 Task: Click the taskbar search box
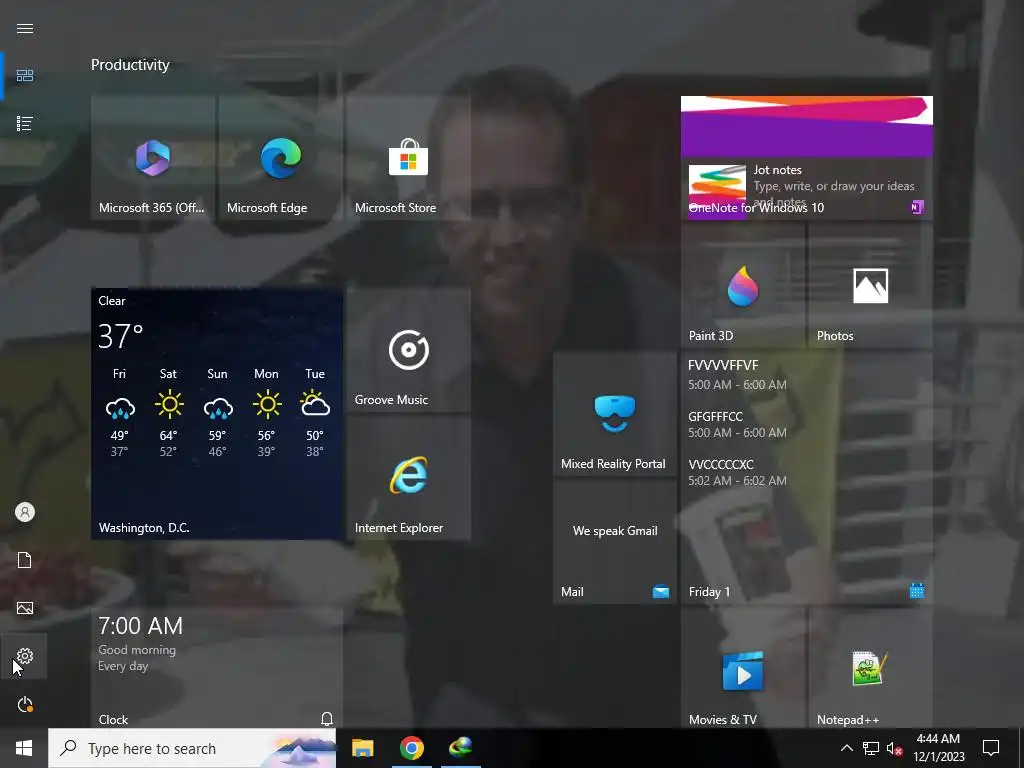click(x=192, y=748)
